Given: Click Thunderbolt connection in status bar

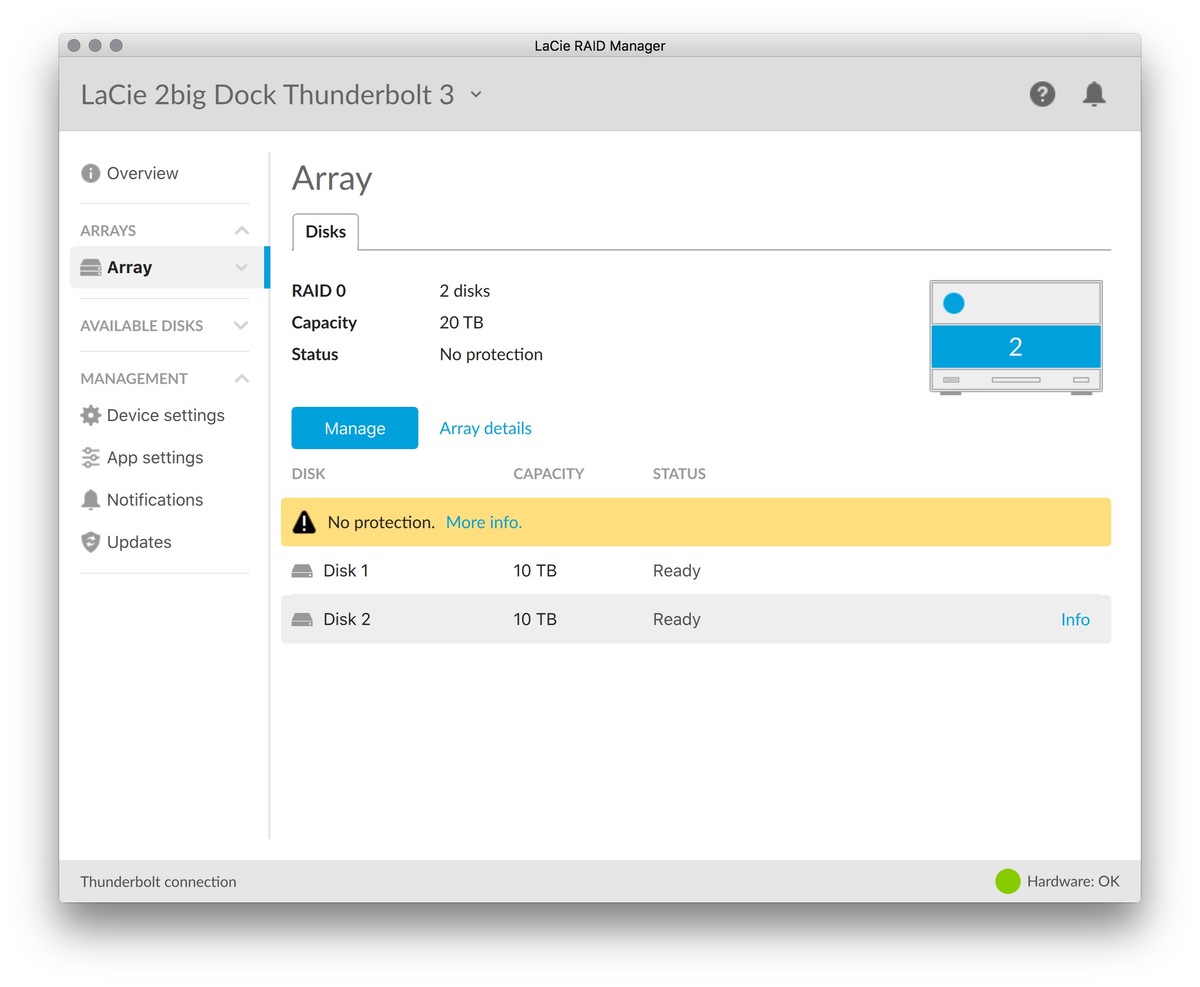Looking at the screenshot, I should (158, 882).
